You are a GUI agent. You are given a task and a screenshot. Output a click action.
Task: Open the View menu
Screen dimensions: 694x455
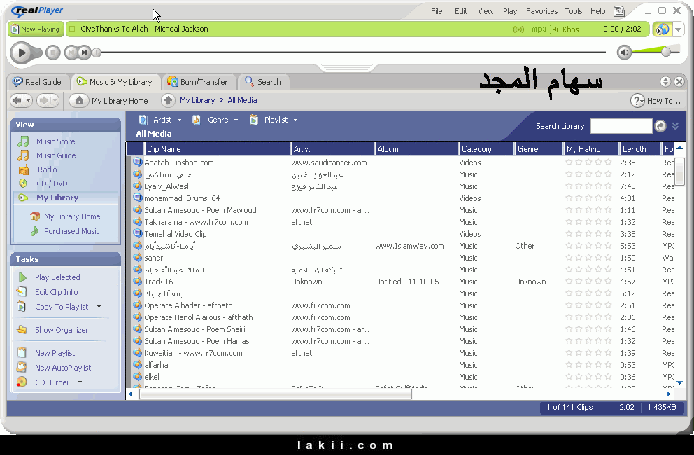[x=486, y=11]
